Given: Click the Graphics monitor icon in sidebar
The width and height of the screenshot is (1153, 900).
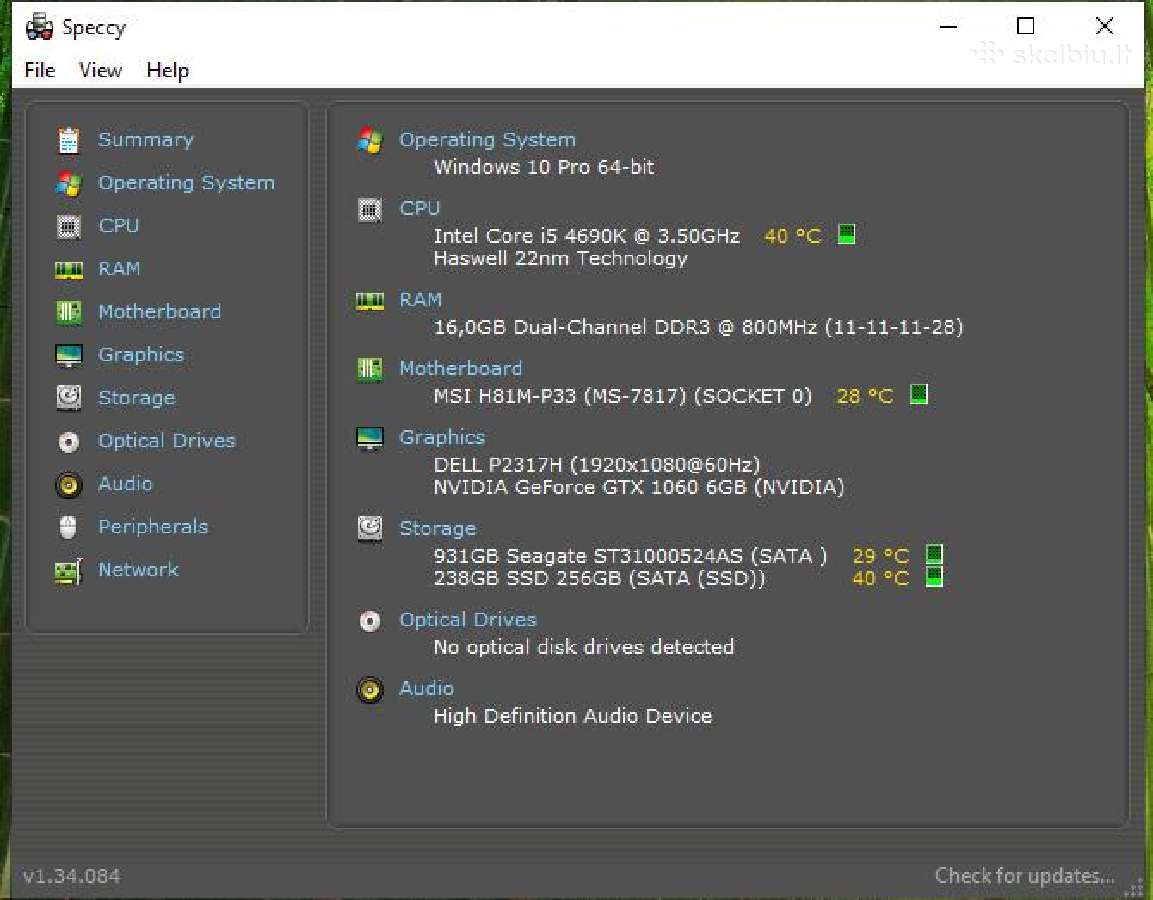Looking at the screenshot, I should [68, 355].
